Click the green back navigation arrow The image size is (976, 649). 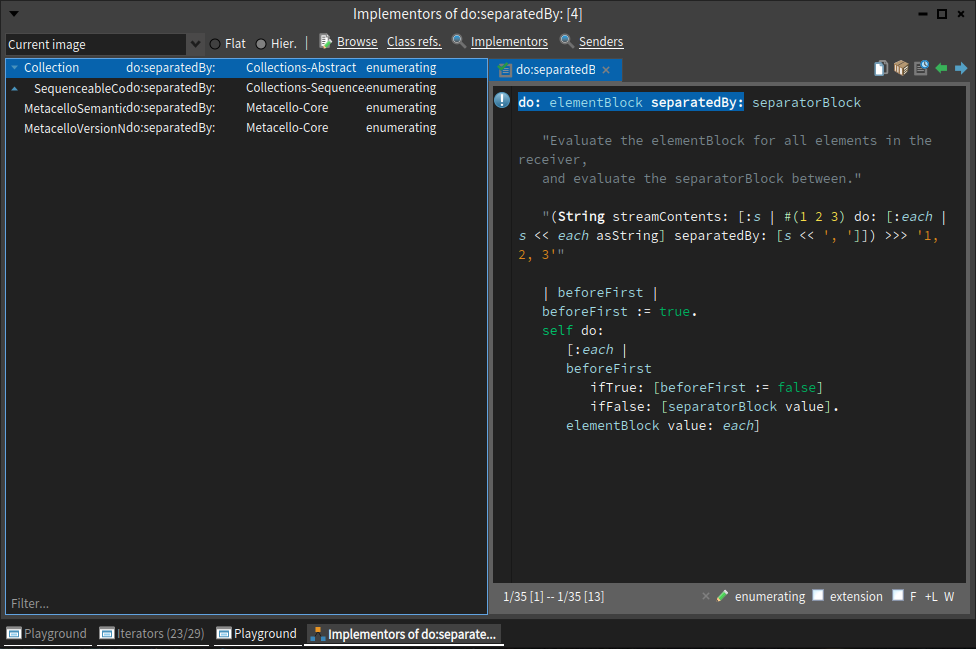(941, 68)
